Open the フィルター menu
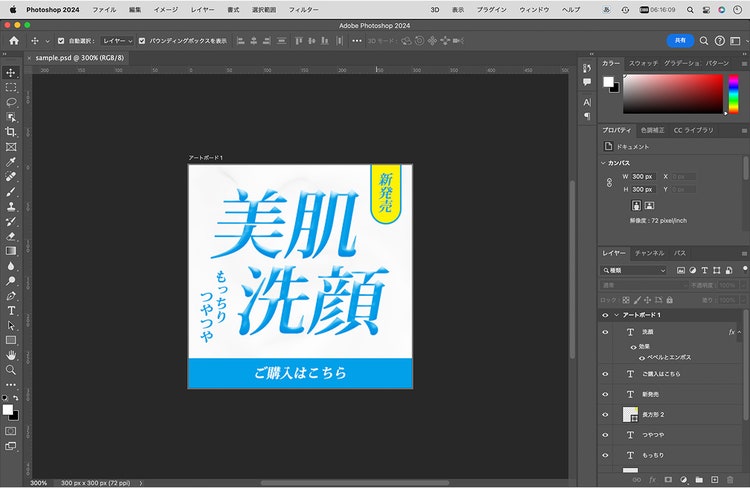Image resolution: width=750 pixels, height=488 pixels. 304,10
